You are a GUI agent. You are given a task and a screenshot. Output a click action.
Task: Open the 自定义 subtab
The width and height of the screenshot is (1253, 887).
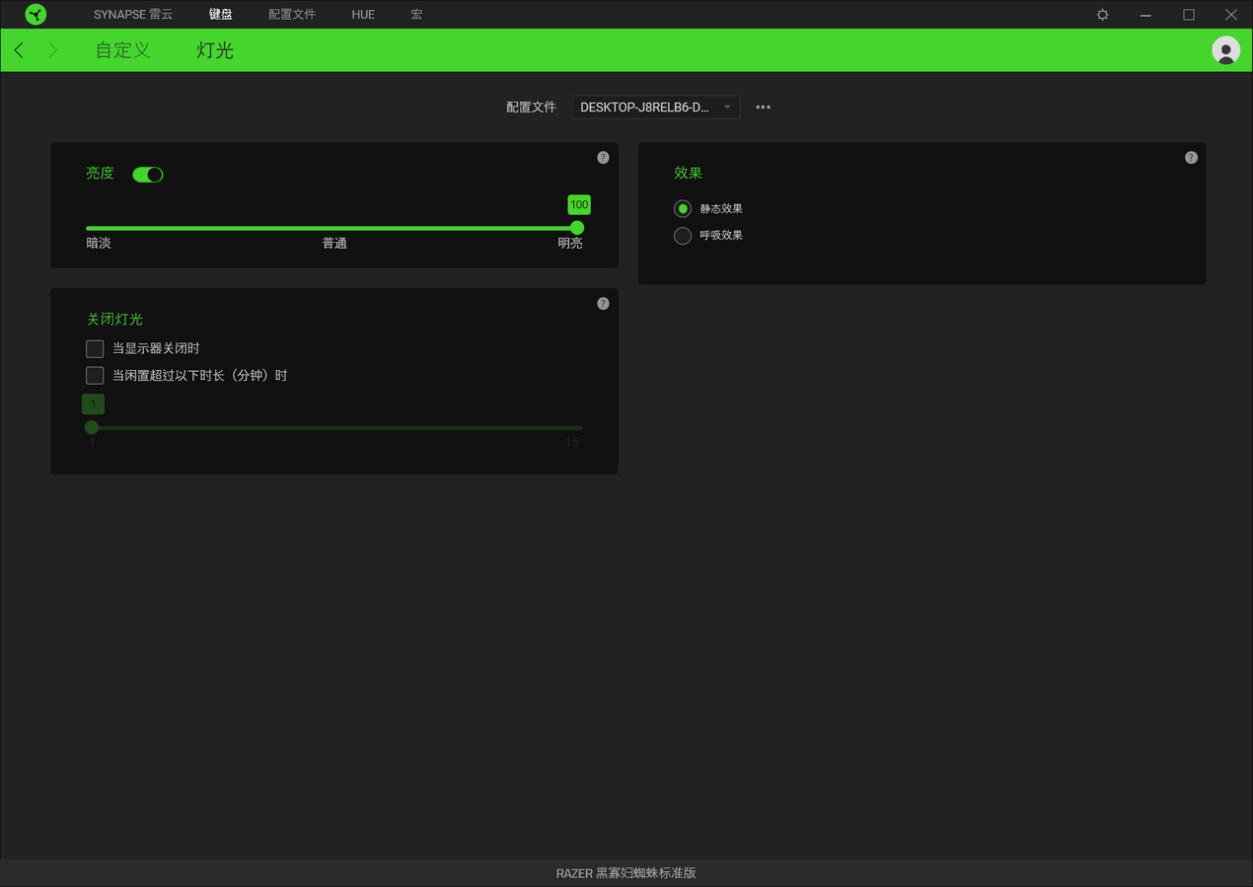click(x=123, y=50)
